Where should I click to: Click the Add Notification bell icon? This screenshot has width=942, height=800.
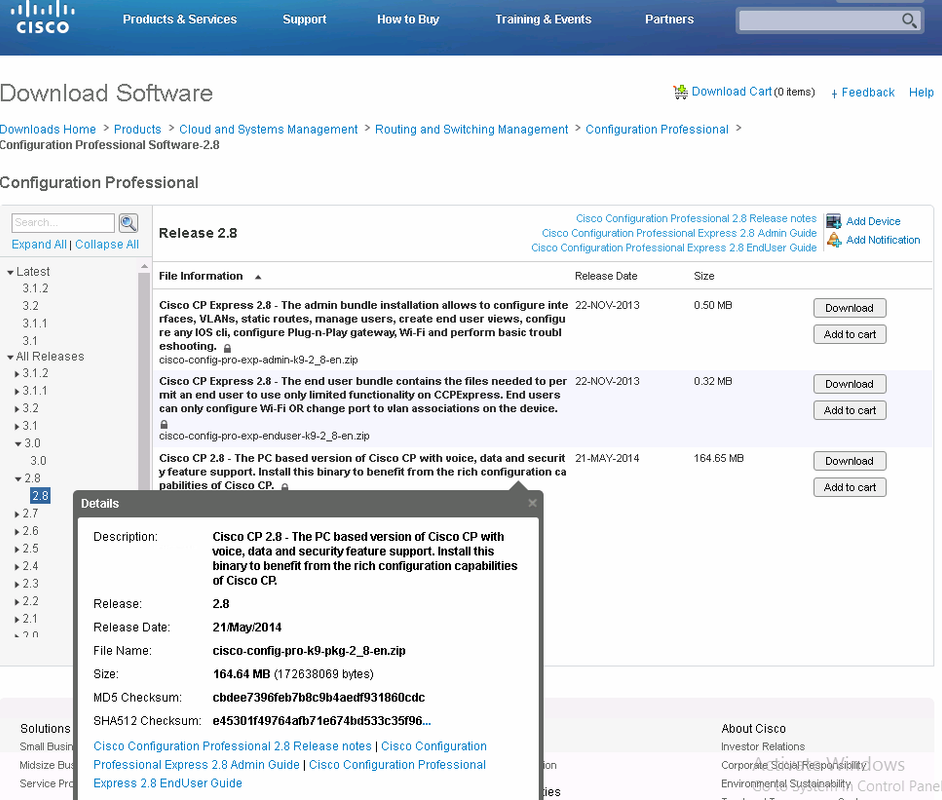834,240
